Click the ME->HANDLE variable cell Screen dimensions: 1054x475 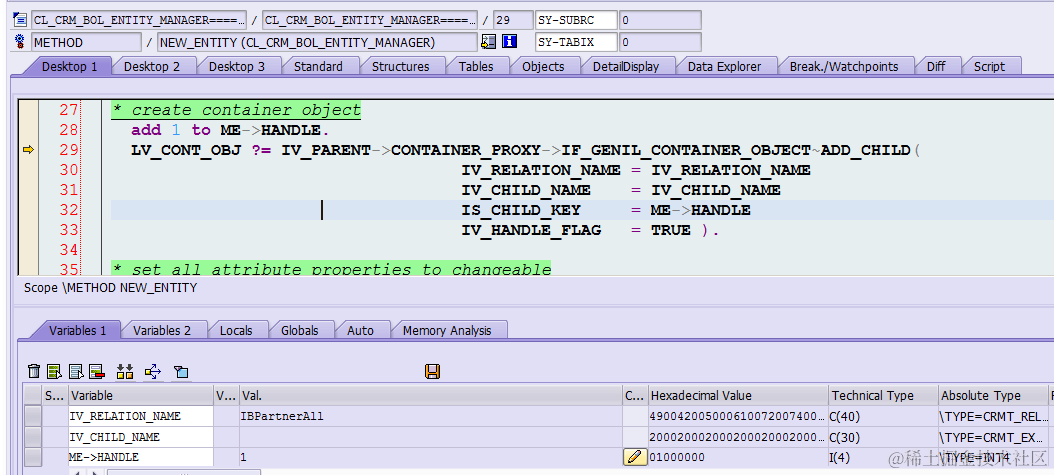[140, 457]
